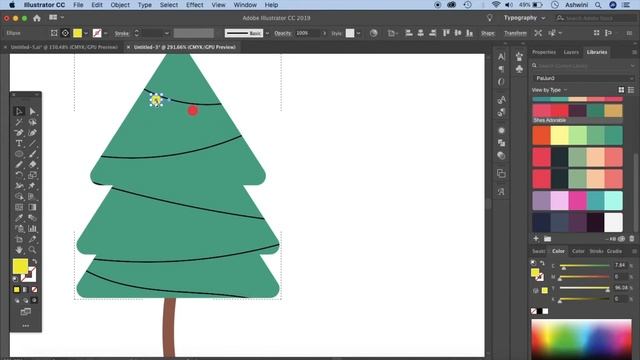Set toolbox paint mode to None

(x=34, y=289)
